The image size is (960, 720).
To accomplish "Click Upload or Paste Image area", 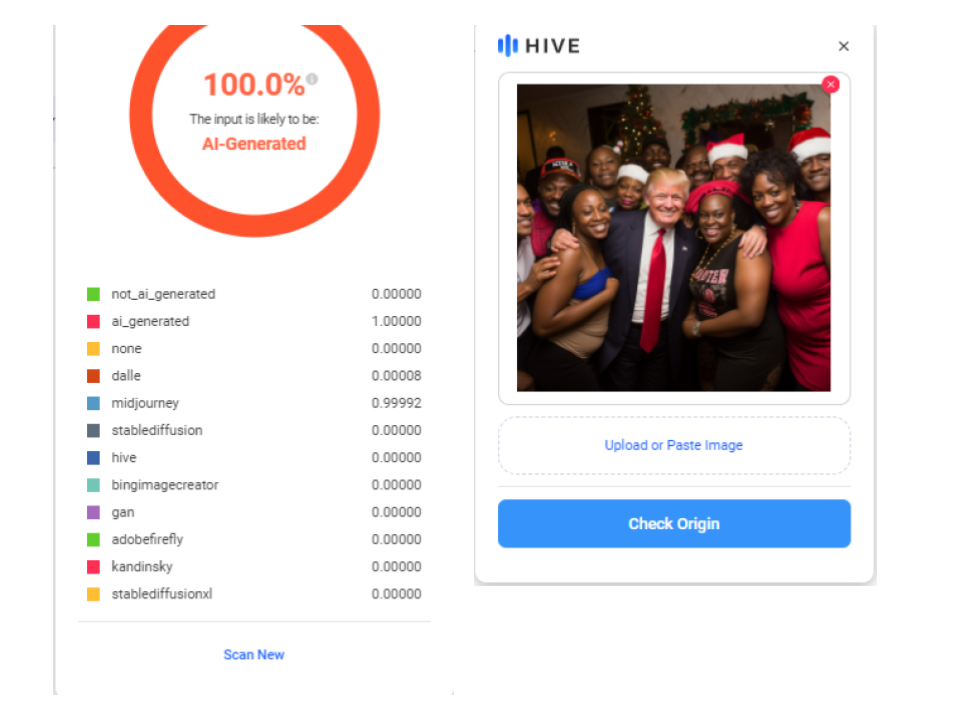I will tap(674, 446).
